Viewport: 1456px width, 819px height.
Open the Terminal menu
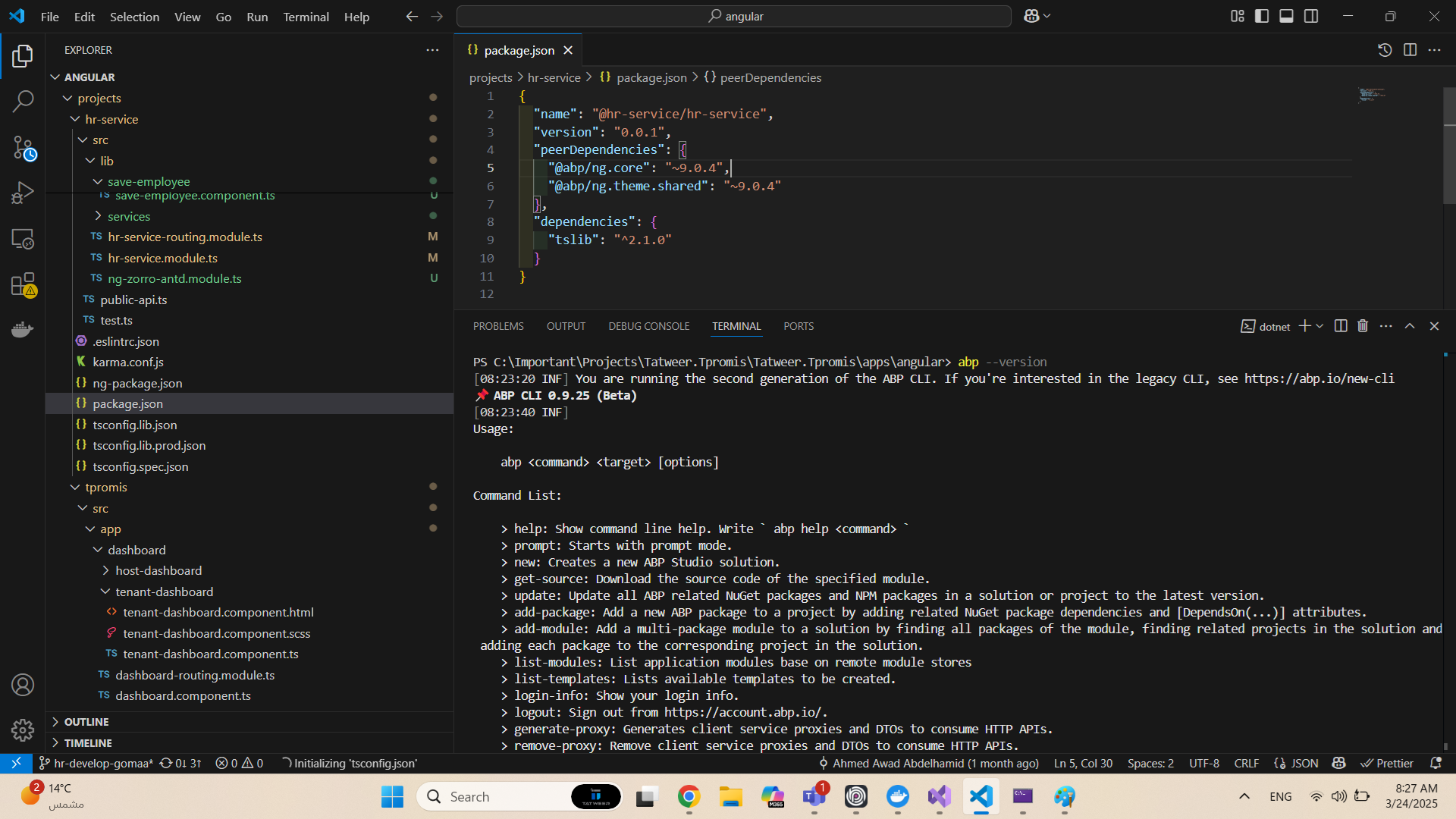pos(306,17)
